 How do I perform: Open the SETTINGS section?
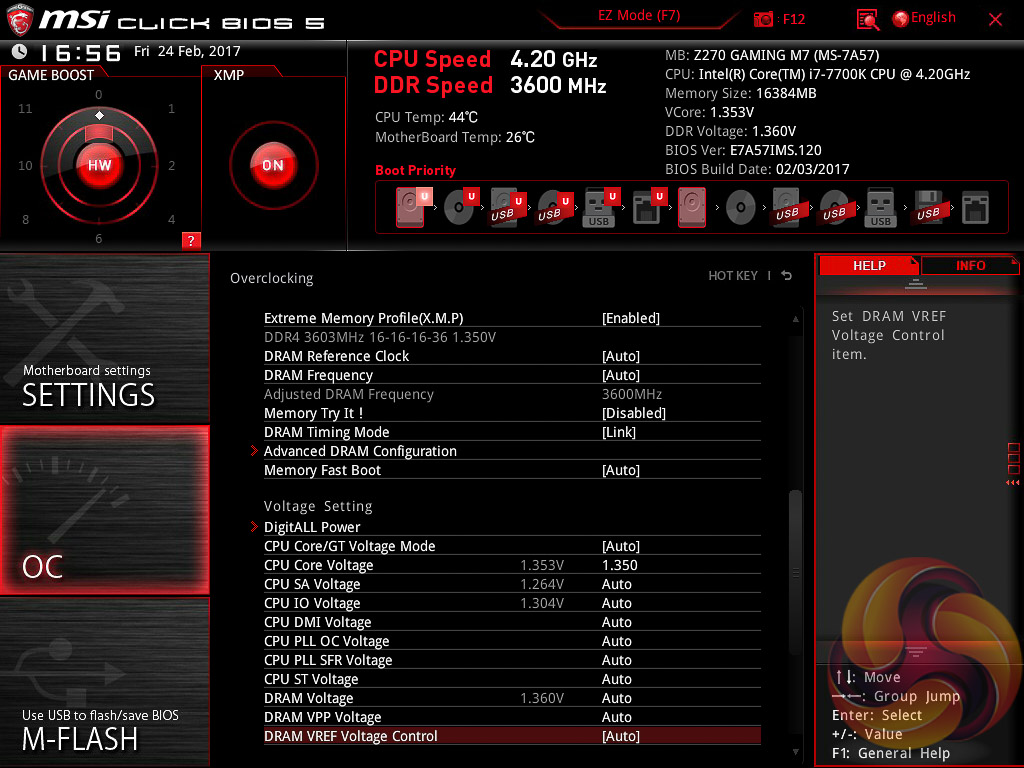click(x=104, y=338)
